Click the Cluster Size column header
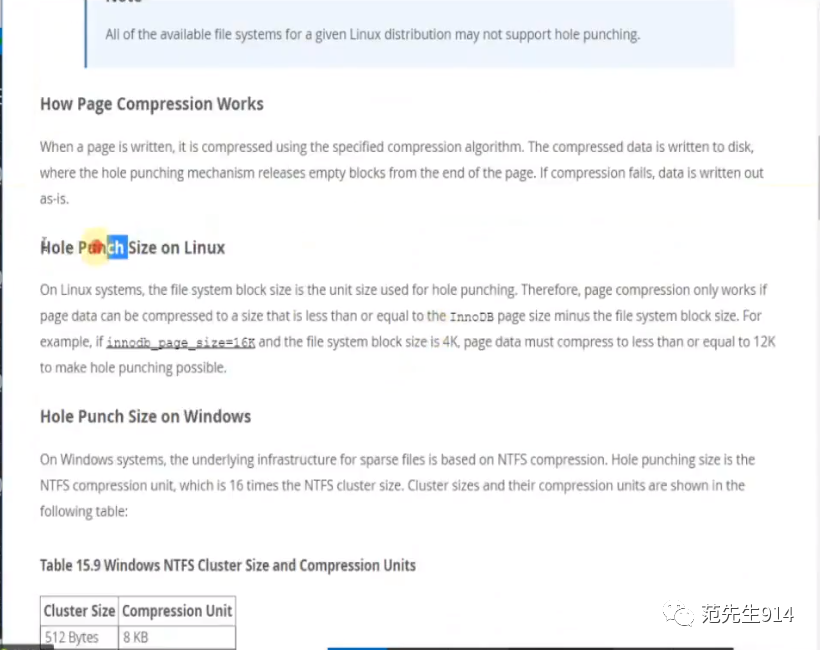The image size is (820, 650). (x=79, y=611)
